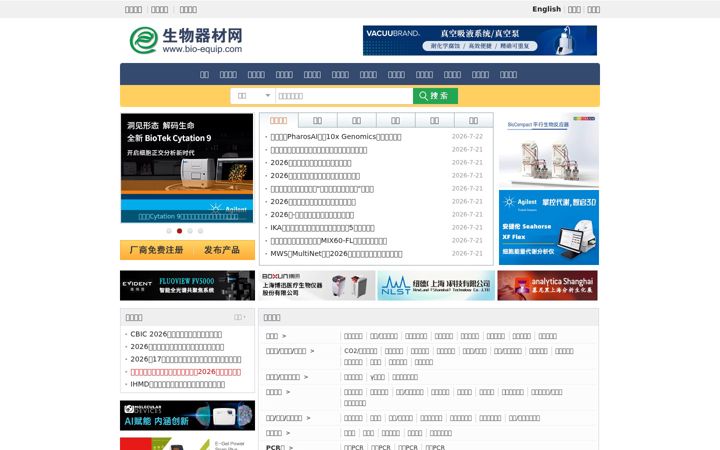Expand the PCR category row
The width and height of the screenshot is (720, 450).
point(279,447)
